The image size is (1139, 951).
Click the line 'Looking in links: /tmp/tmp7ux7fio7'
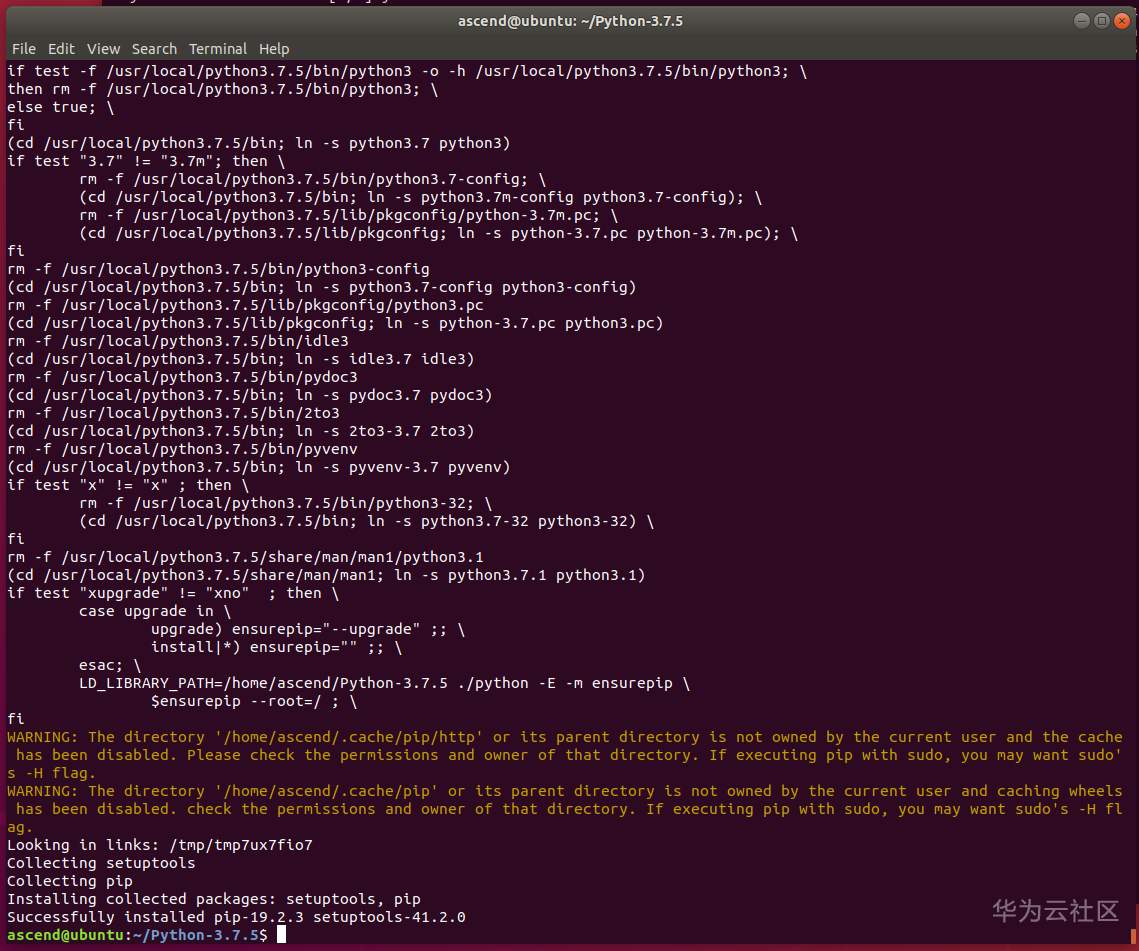(x=160, y=845)
